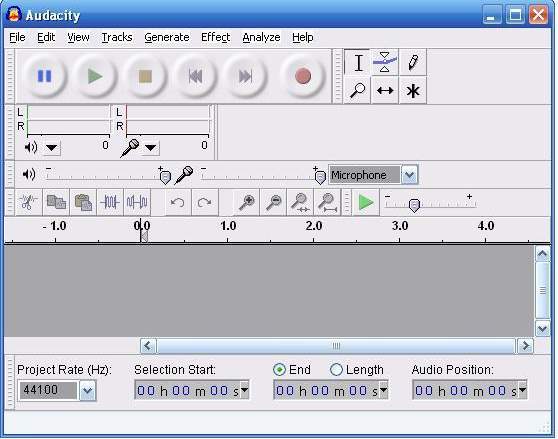Open Selection Start time format dropdown
Screen dimensions: 558x439
coord(244,390)
